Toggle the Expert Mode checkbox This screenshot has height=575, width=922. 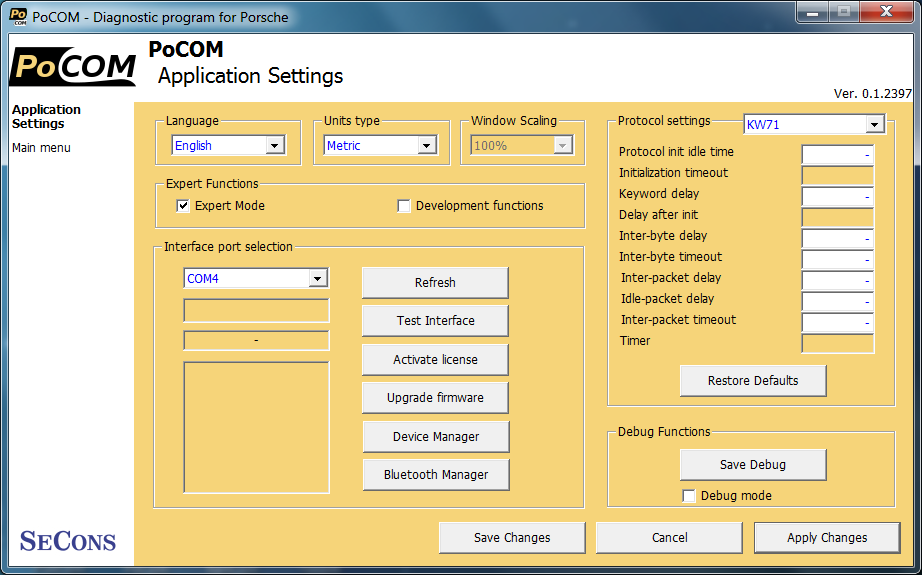coord(183,206)
